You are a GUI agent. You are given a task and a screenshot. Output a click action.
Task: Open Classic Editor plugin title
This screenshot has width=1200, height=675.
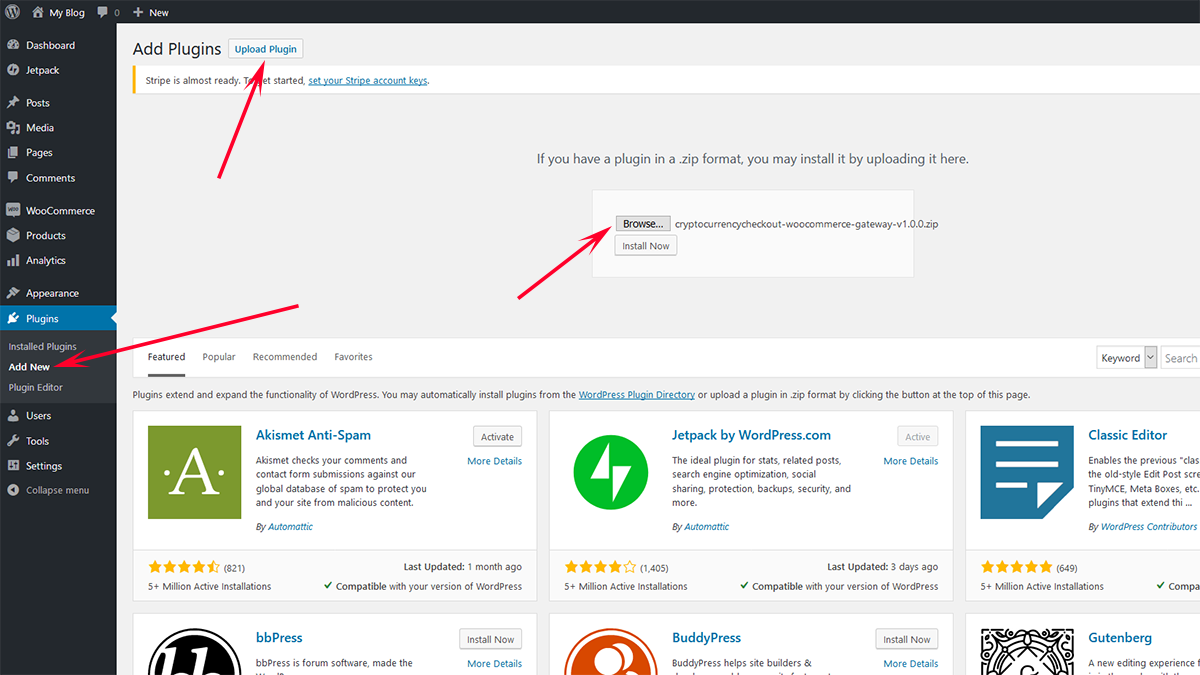coord(1128,435)
